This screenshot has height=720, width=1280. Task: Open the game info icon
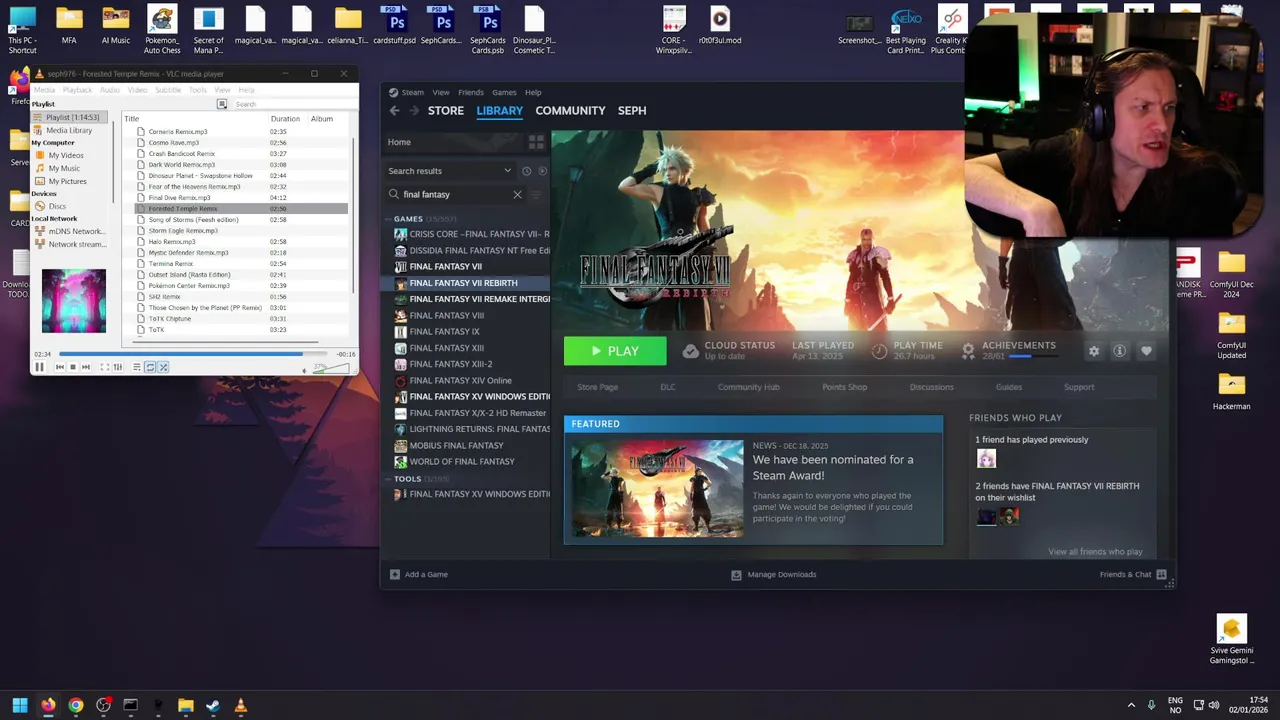pyautogui.click(x=1120, y=351)
